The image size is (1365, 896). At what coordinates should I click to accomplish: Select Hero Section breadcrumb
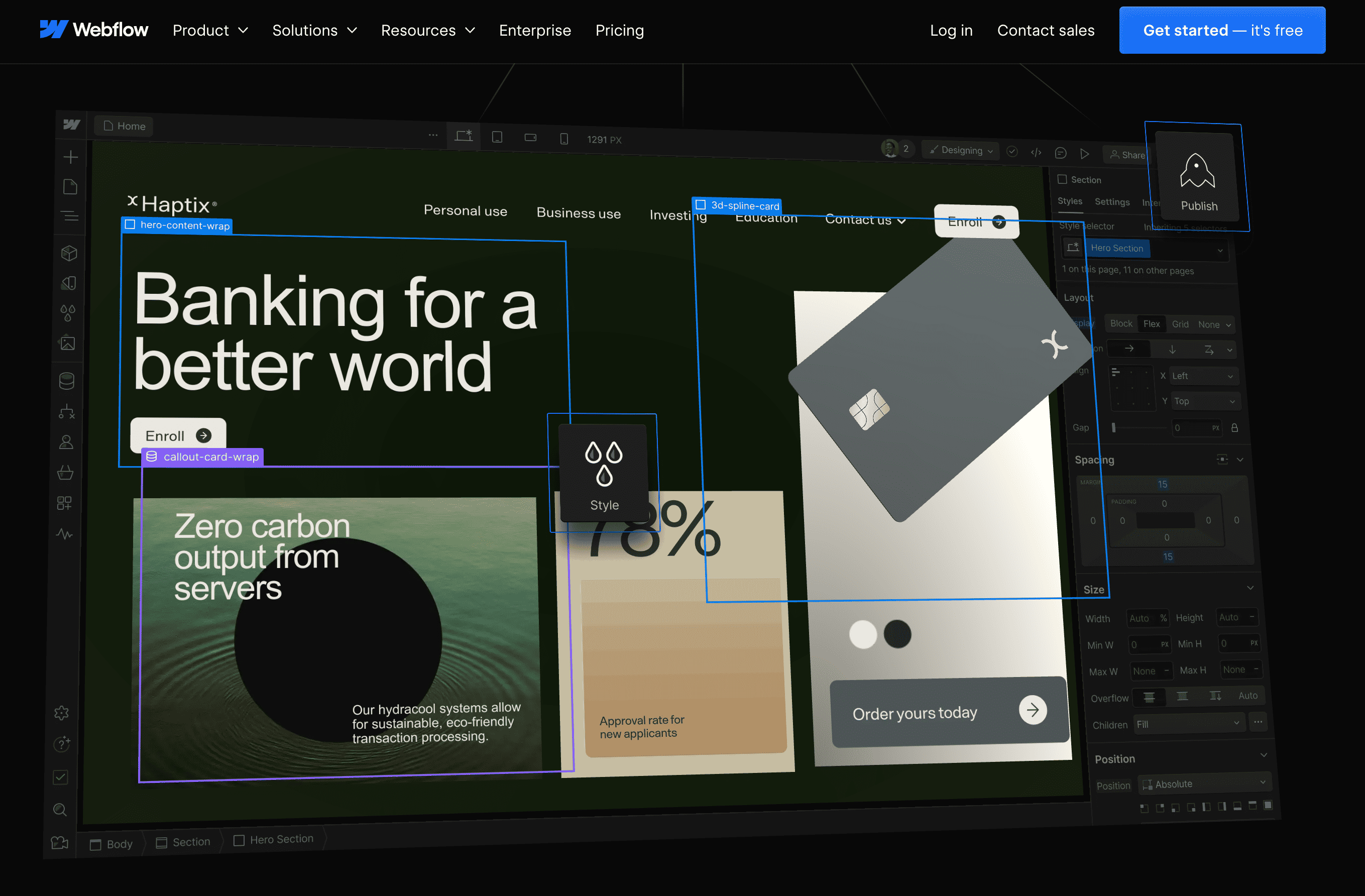coord(274,839)
